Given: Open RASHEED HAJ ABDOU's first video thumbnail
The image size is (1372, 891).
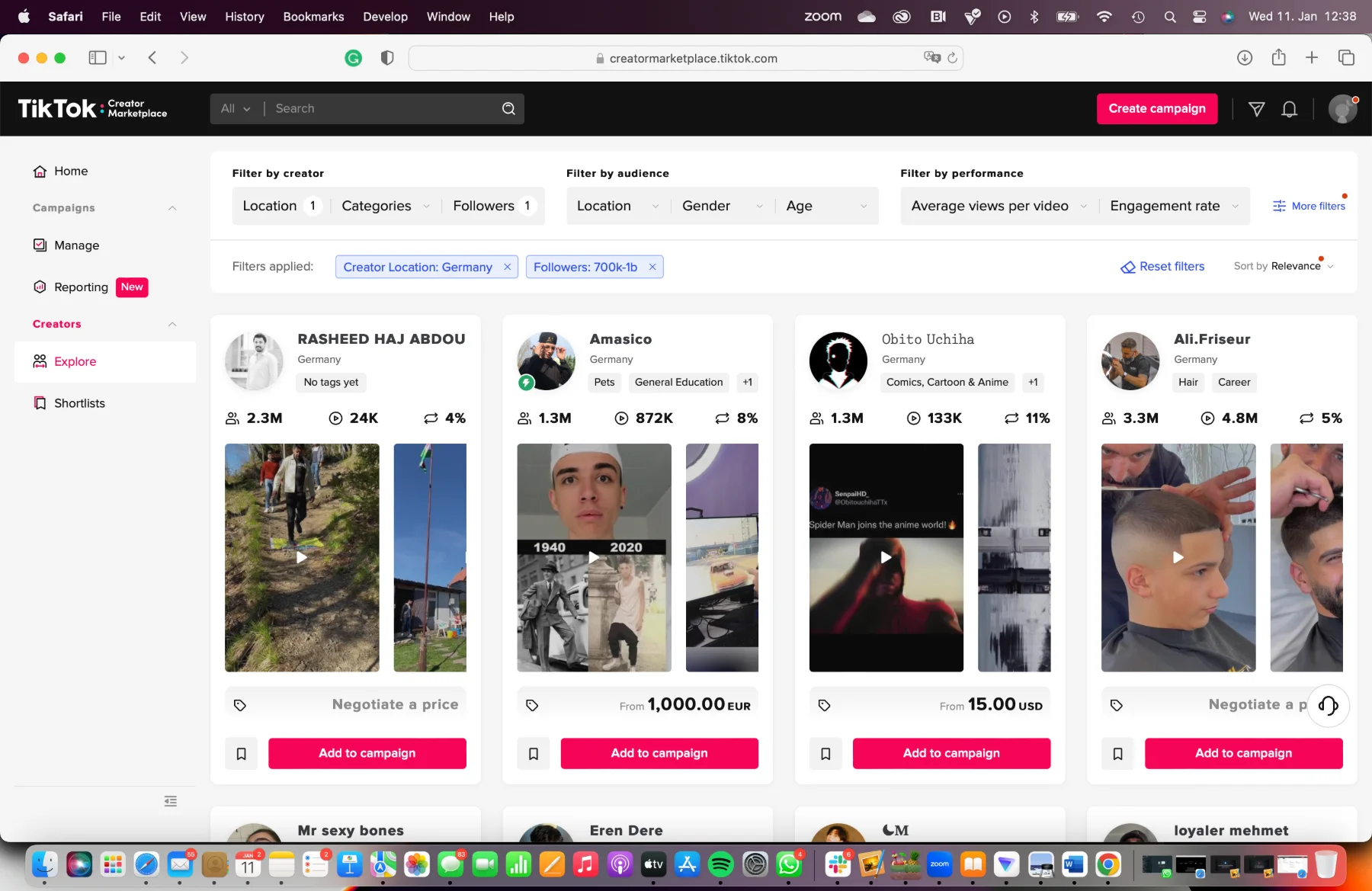Looking at the screenshot, I should 302,557.
